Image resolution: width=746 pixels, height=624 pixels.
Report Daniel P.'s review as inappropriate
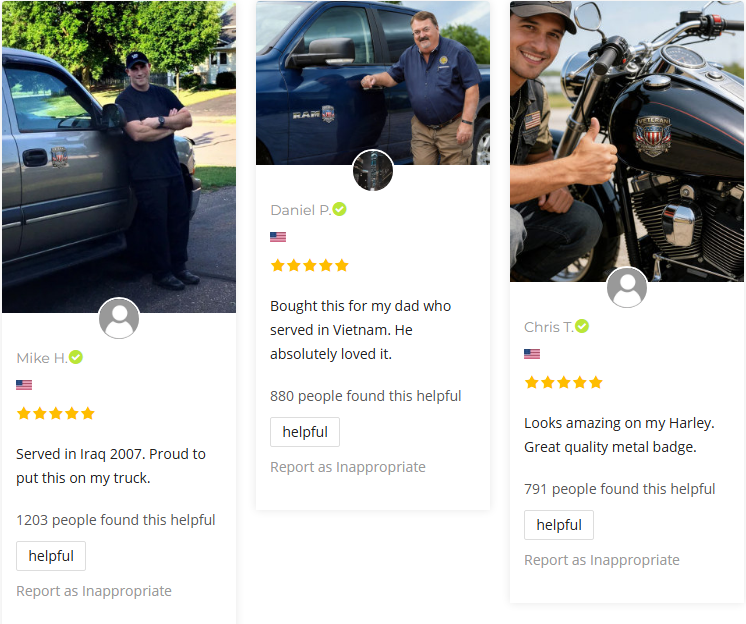(348, 467)
